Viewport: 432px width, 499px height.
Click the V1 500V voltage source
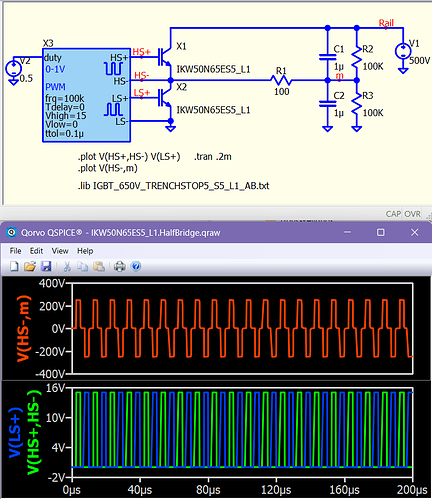pyautogui.click(x=403, y=52)
